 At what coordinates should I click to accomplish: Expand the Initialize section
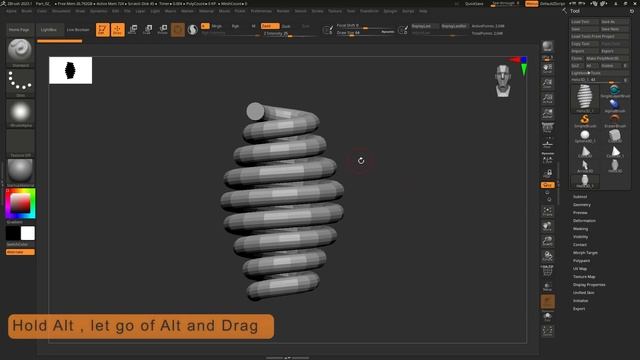tap(580, 300)
